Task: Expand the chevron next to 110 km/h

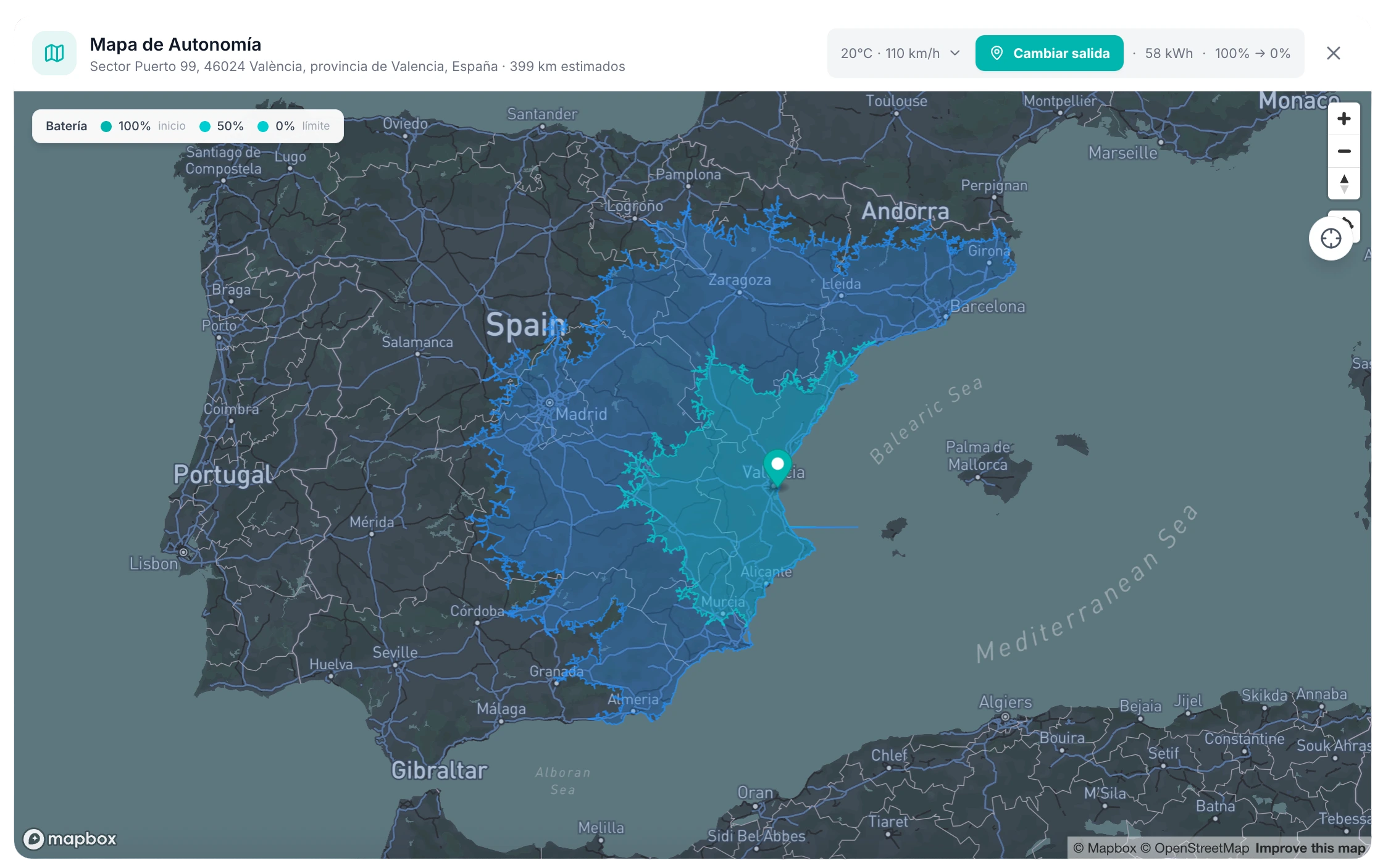Action: pyautogui.click(x=954, y=53)
